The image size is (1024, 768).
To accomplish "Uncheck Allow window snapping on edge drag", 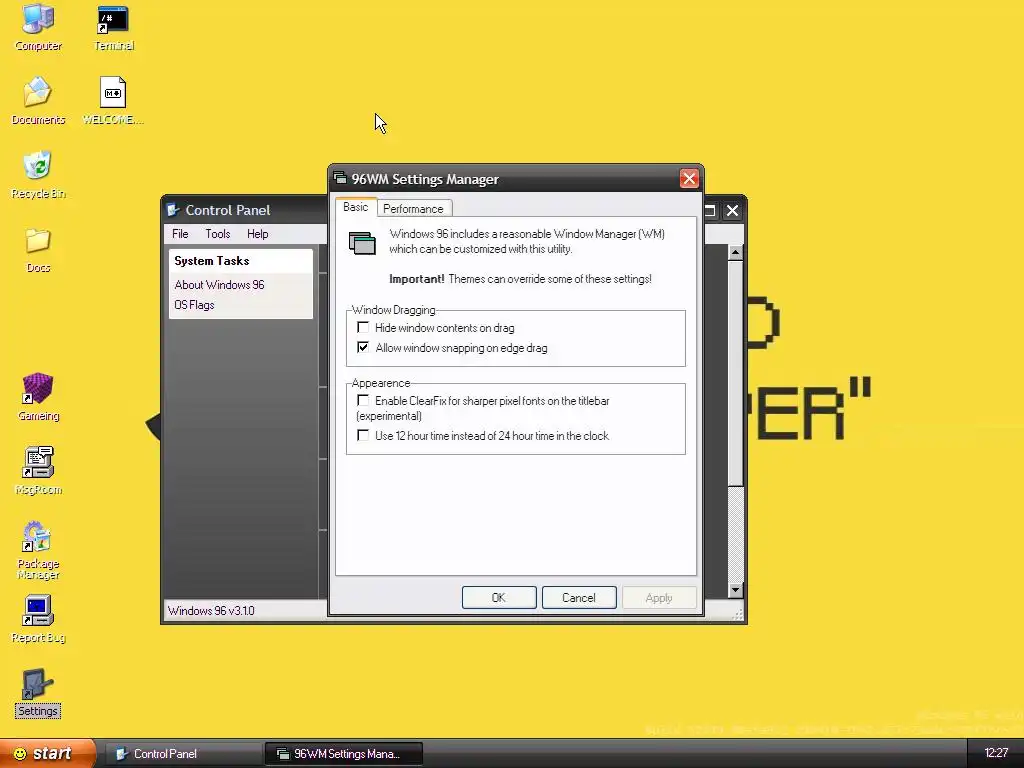I will click(363, 347).
